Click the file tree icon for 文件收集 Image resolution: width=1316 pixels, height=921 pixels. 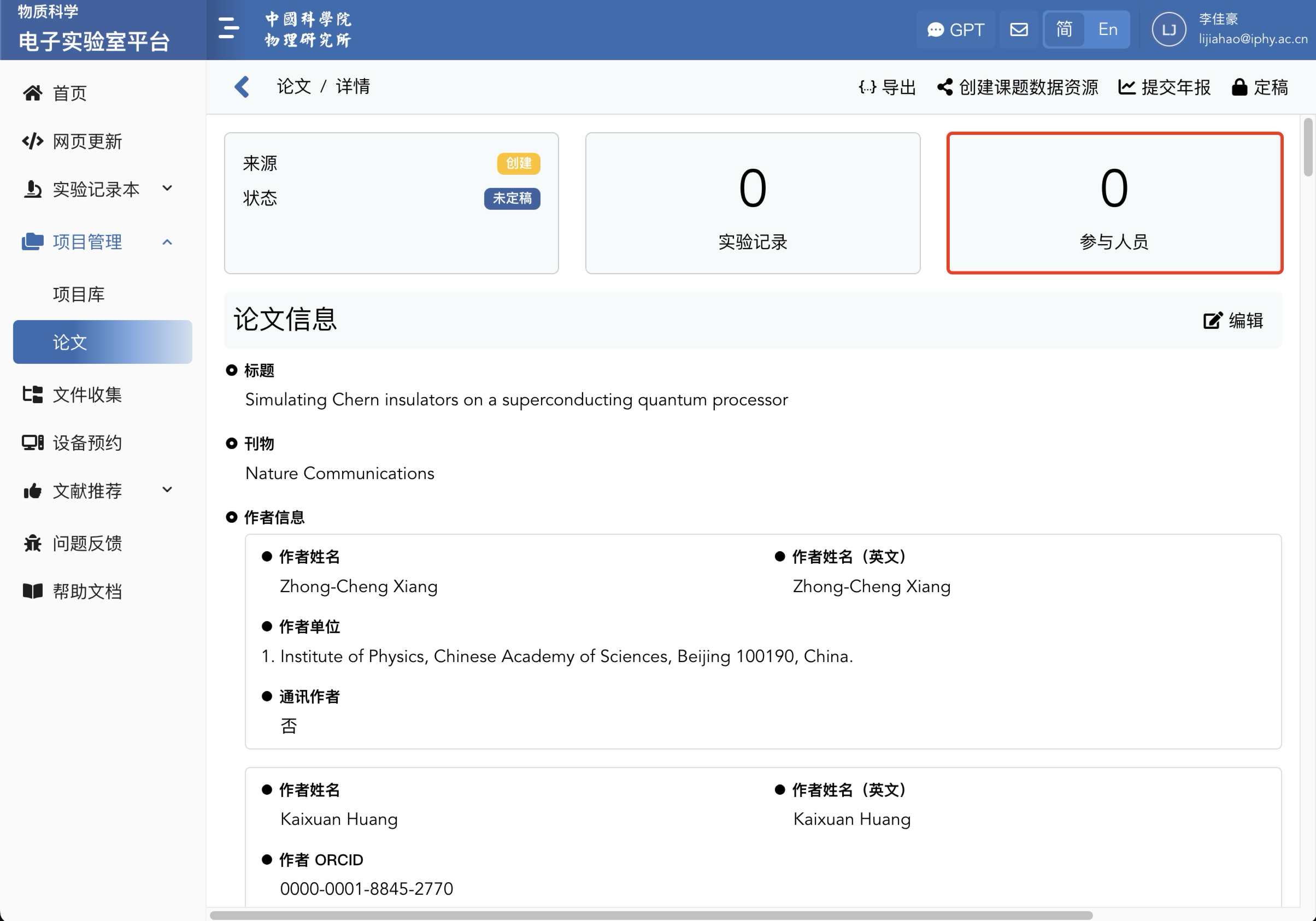33,394
